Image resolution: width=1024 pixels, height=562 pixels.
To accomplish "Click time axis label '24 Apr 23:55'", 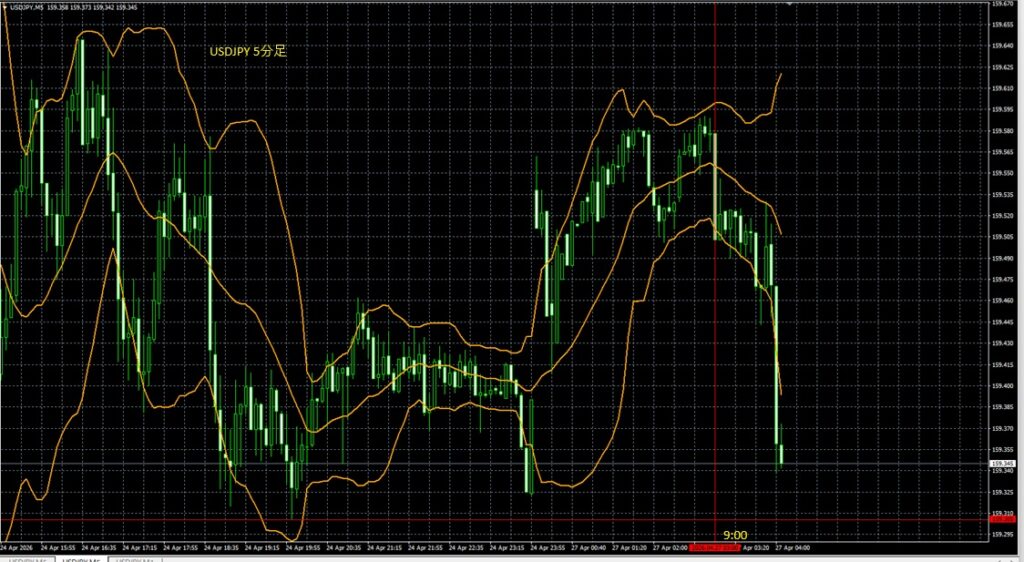I will (x=549, y=548).
